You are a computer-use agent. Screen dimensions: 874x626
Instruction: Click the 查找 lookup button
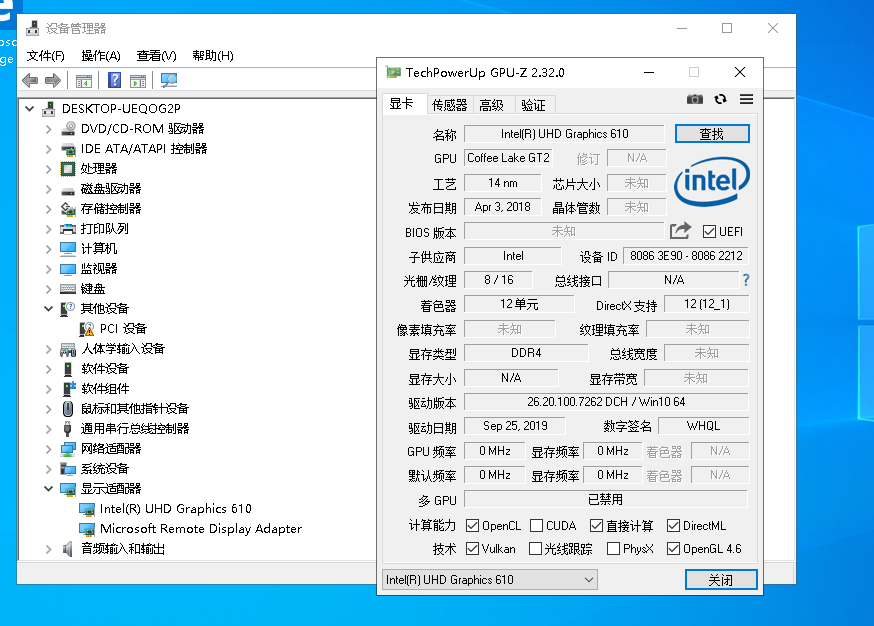(x=712, y=134)
